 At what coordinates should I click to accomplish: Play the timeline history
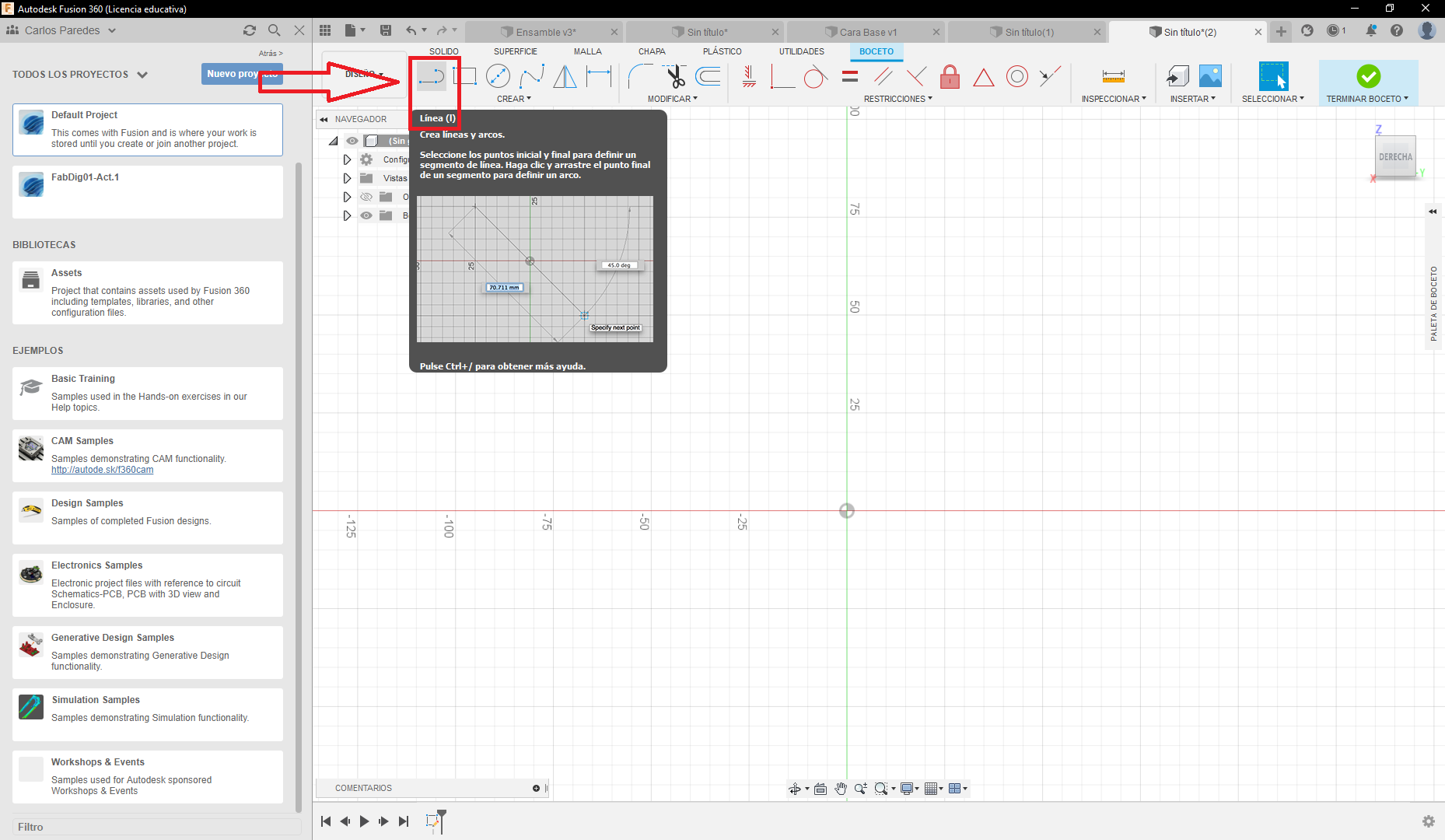(x=364, y=821)
